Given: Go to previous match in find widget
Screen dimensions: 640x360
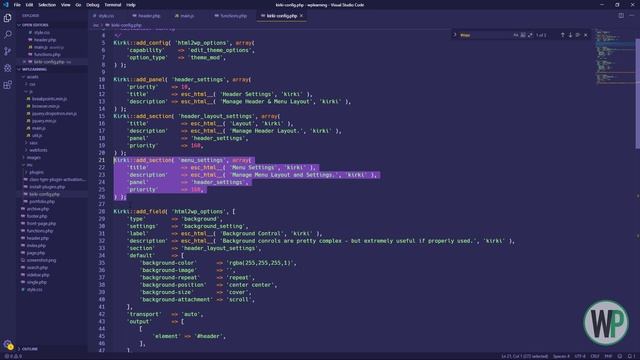Looking at the screenshot, I should click(x=562, y=35).
